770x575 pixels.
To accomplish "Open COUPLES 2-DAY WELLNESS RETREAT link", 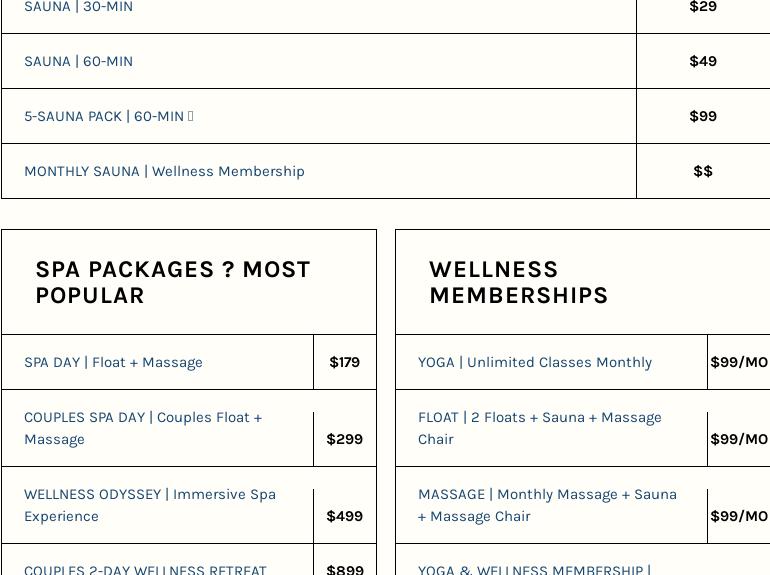I will tap(145, 569).
